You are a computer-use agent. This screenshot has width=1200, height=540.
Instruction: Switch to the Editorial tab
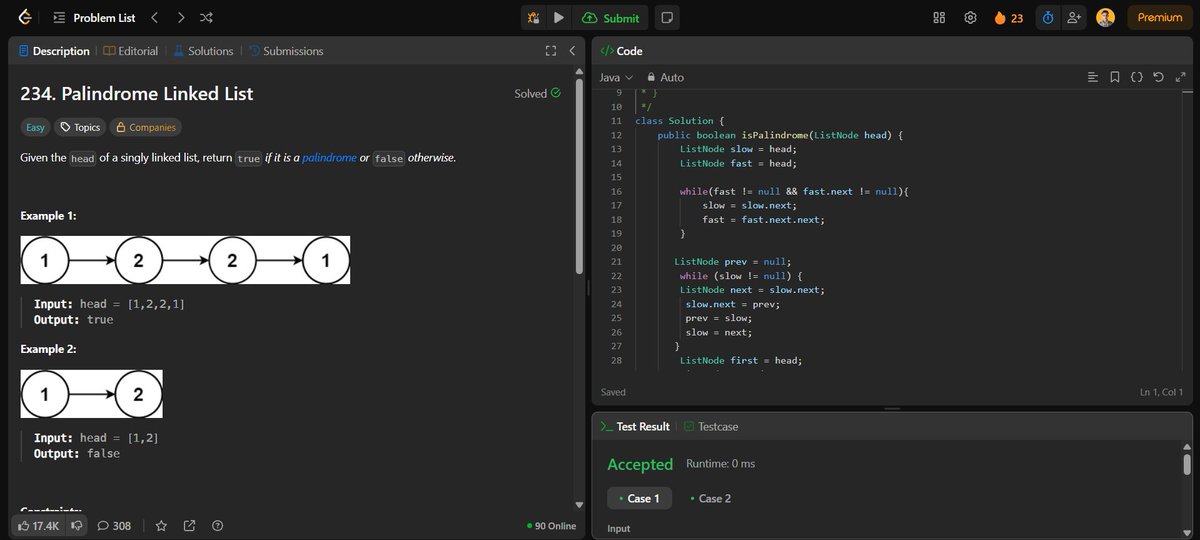tap(130, 51)
